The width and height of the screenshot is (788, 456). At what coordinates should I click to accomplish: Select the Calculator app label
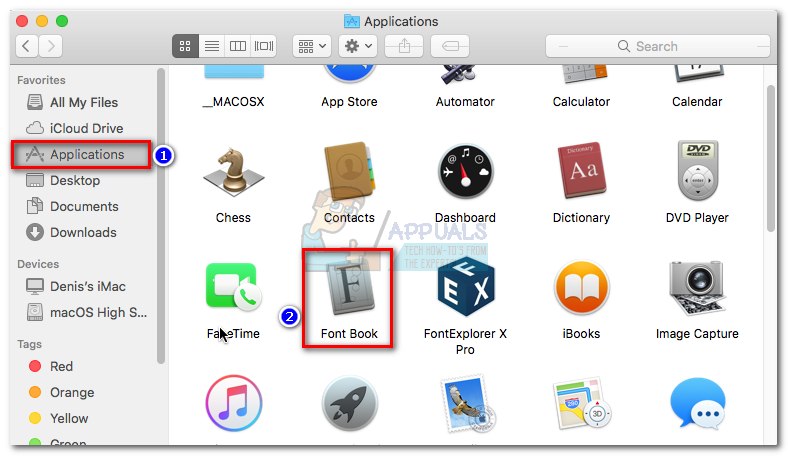581,102
